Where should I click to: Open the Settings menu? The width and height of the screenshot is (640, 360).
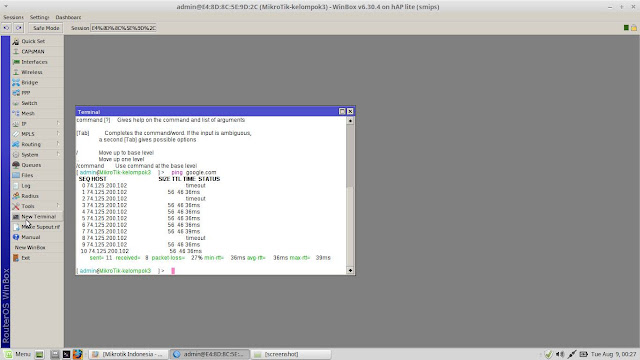pos(39,17)
